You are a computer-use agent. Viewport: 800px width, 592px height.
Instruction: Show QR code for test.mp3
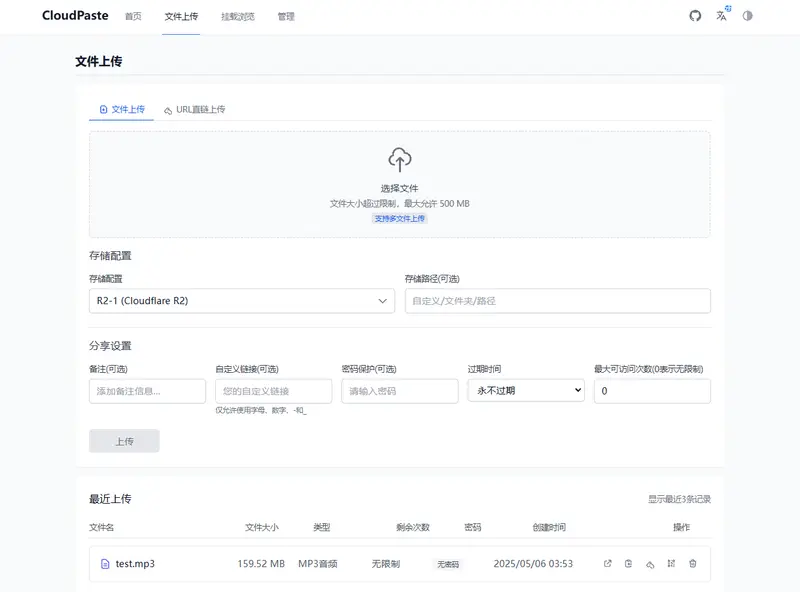tap(671, 564)
